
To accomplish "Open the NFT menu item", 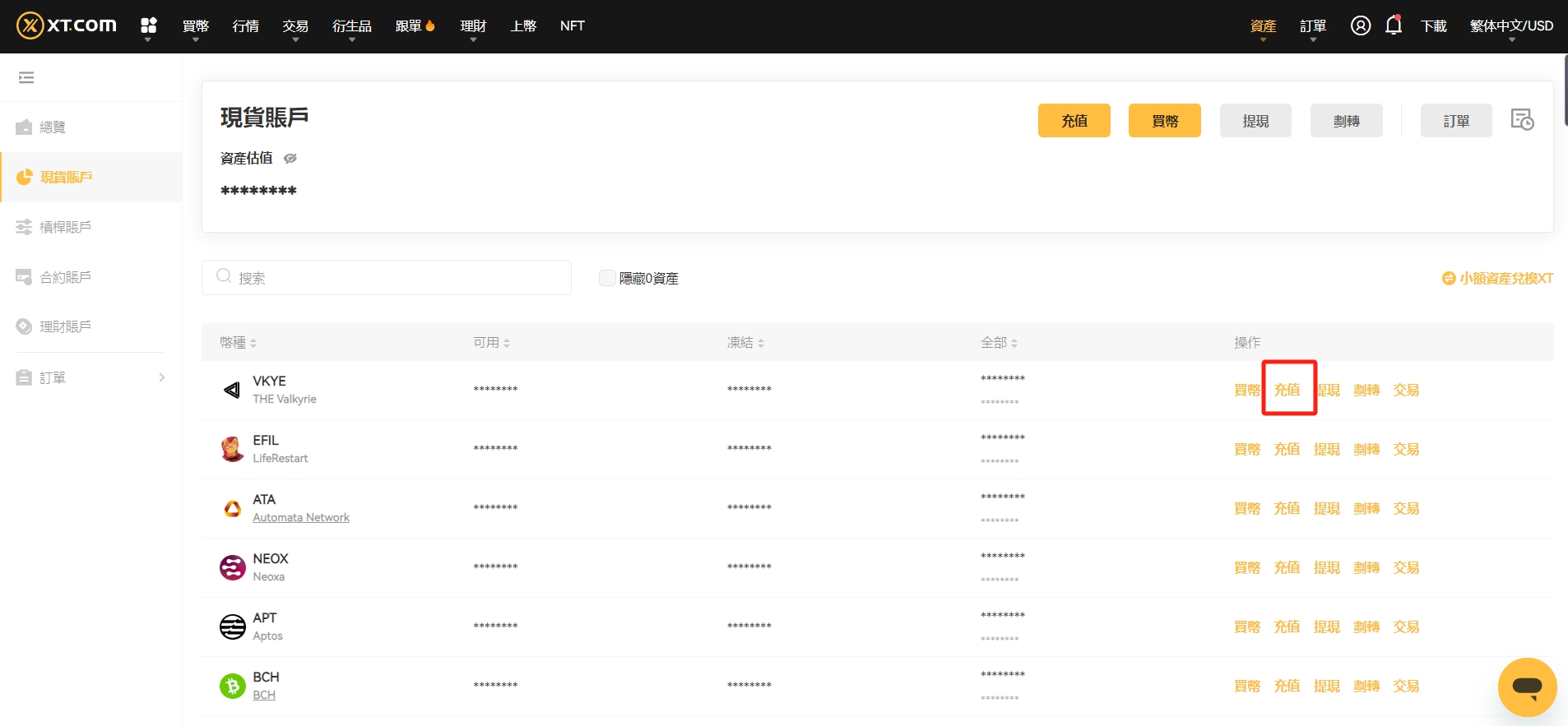I will [572, 26].
